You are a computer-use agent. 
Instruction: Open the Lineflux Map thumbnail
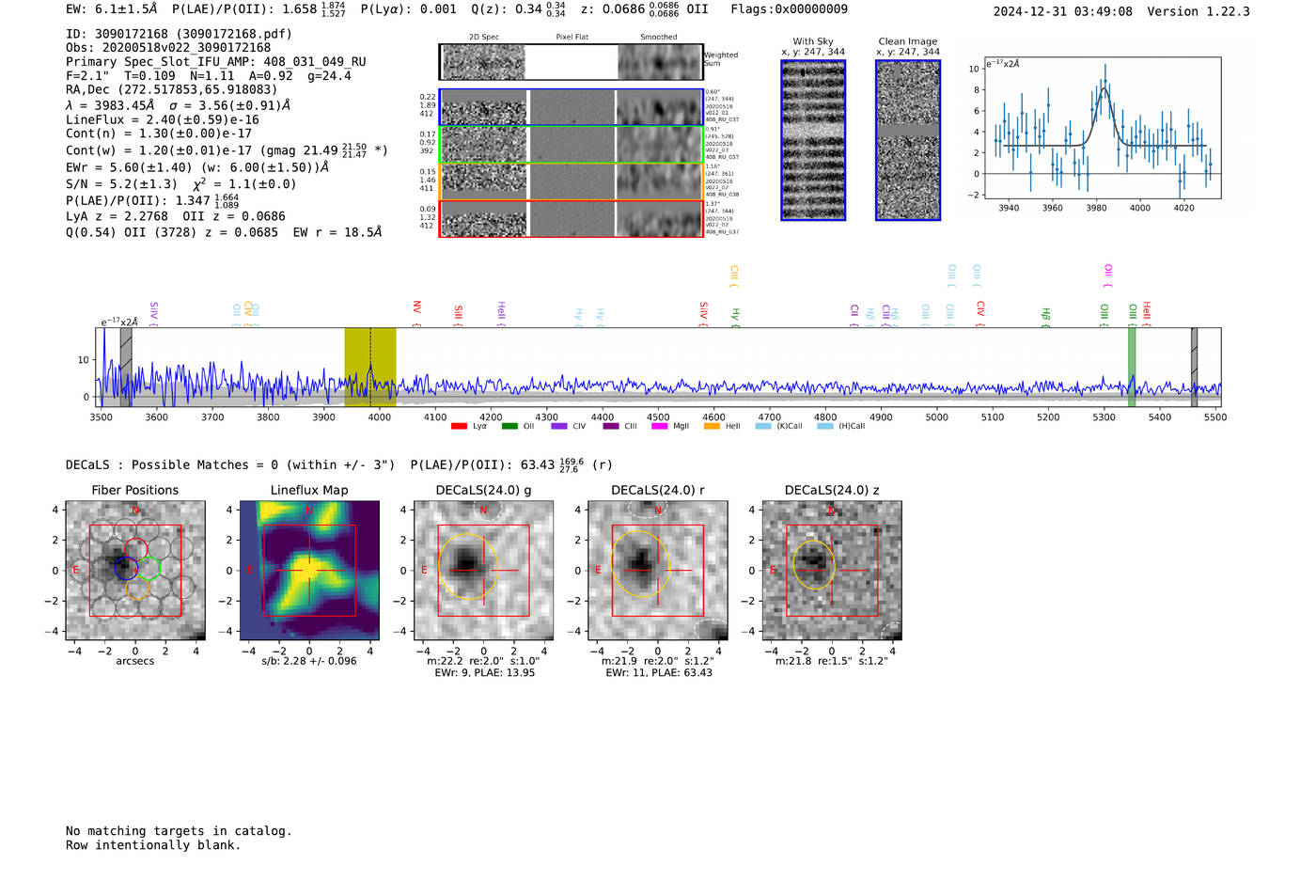309,571
